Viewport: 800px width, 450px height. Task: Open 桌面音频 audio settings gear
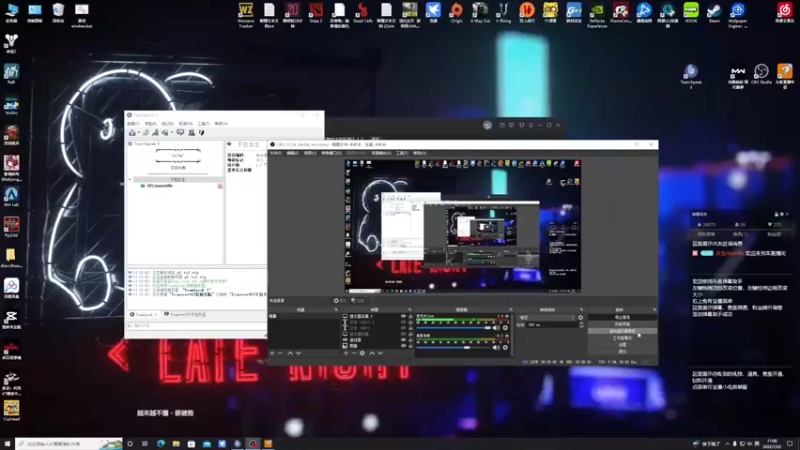pyautogui.click(x=505, y=347)
